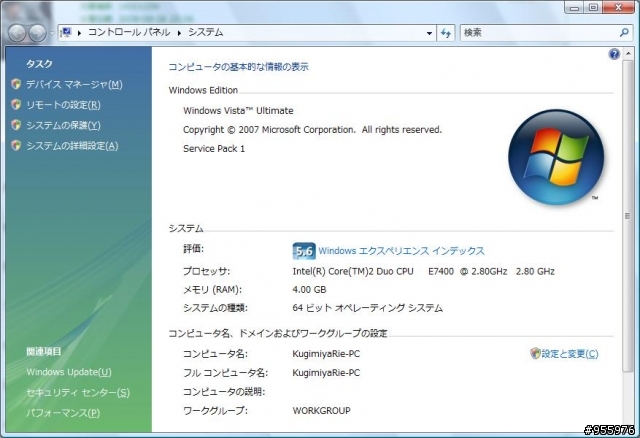This screenshot has width=640, height=438.
Task: Go back with the Back arrow button
Action: (17, 33)
